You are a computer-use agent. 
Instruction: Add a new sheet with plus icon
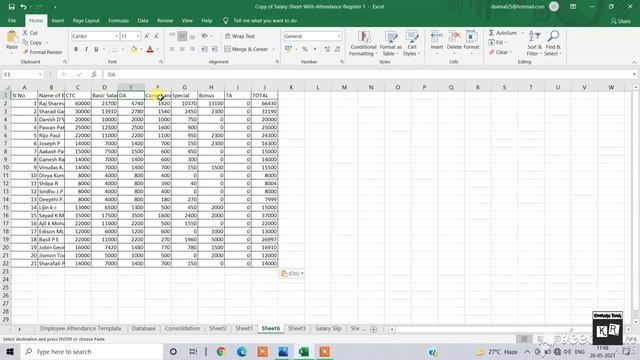click(373, 329)
